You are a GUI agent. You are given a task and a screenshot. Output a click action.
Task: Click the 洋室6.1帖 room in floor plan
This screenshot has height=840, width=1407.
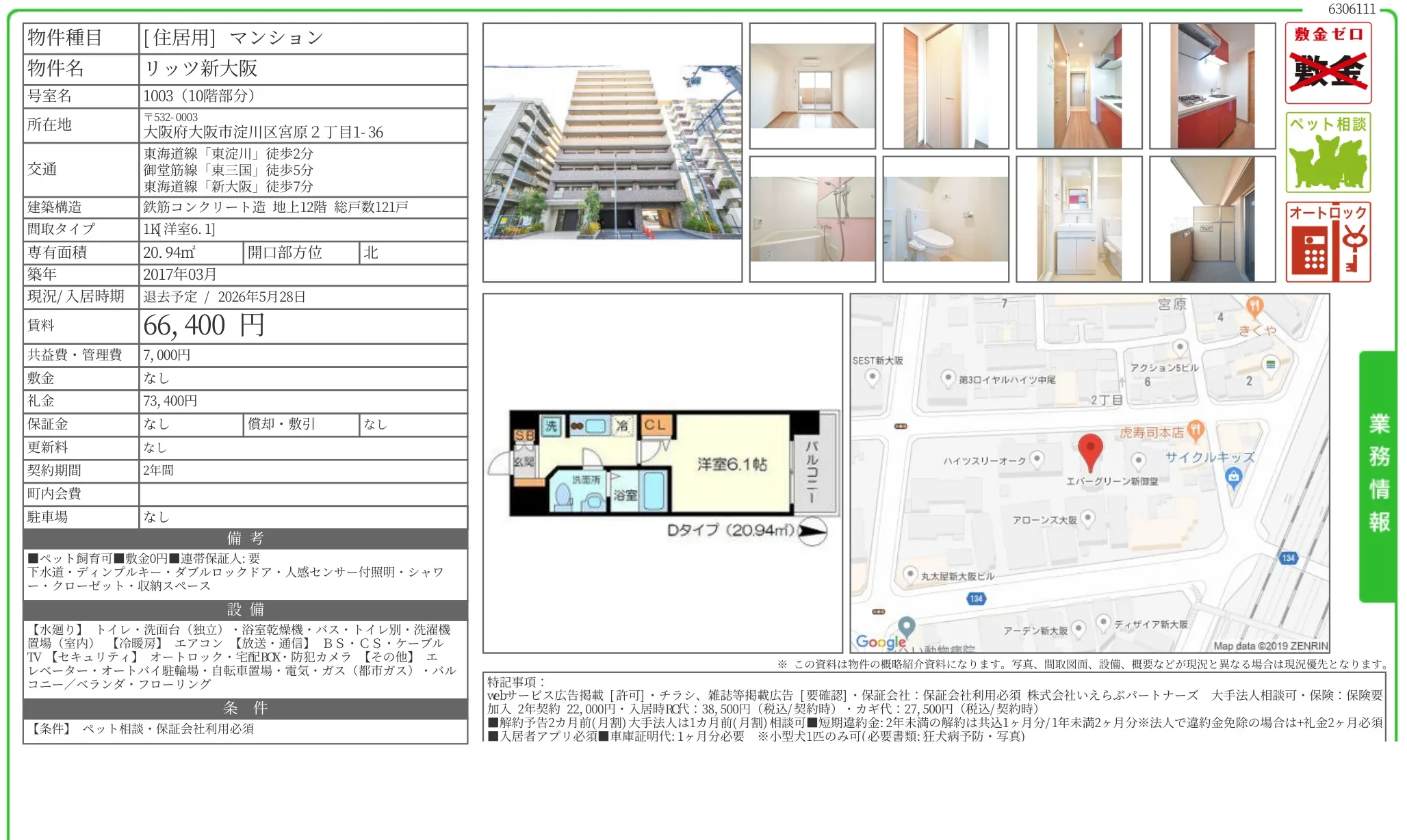[732, 464]
